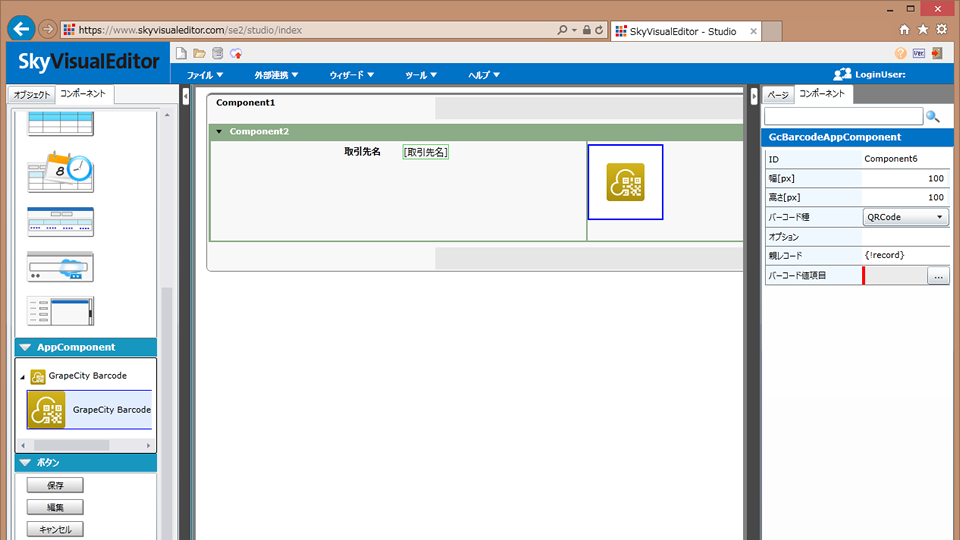Collapse the Component2 section triangle
Viewport: 960px width, 540px height.
(x=219, y=131)
